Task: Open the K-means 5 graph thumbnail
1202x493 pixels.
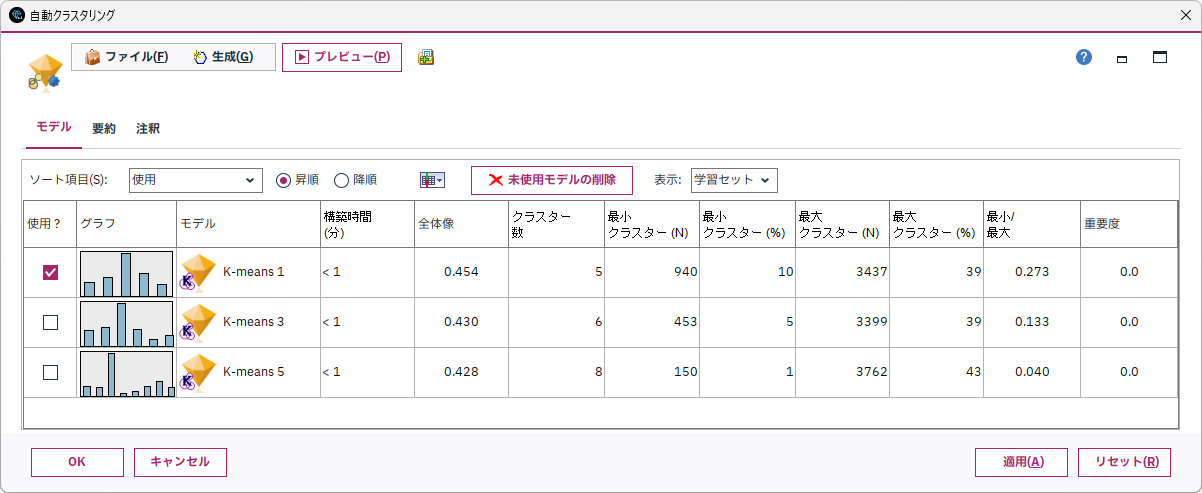Action: (x=127, y=372)
